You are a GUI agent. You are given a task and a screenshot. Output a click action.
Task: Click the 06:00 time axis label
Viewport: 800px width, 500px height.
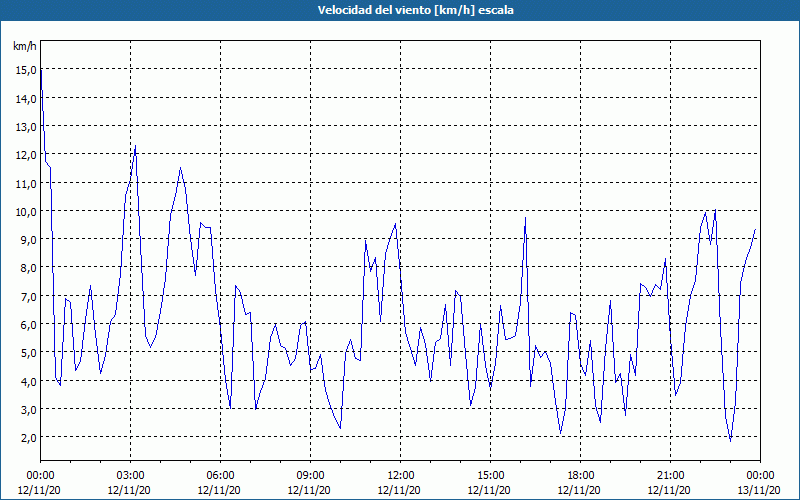220,476
